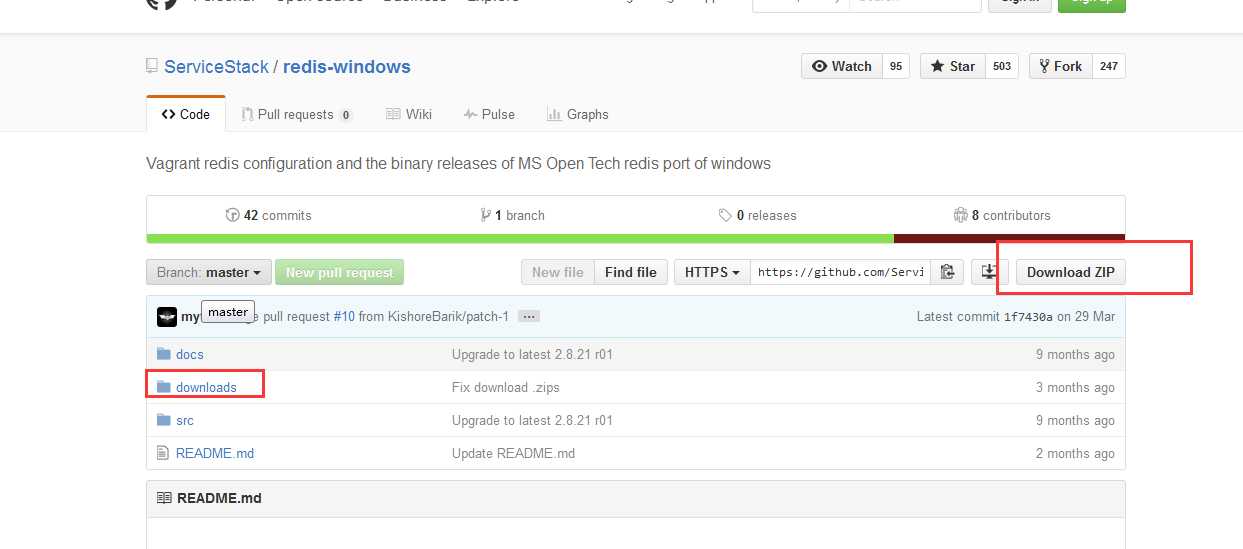View the 1 branch list
The image size is (1243, 549).
click(x=512, y=215)
